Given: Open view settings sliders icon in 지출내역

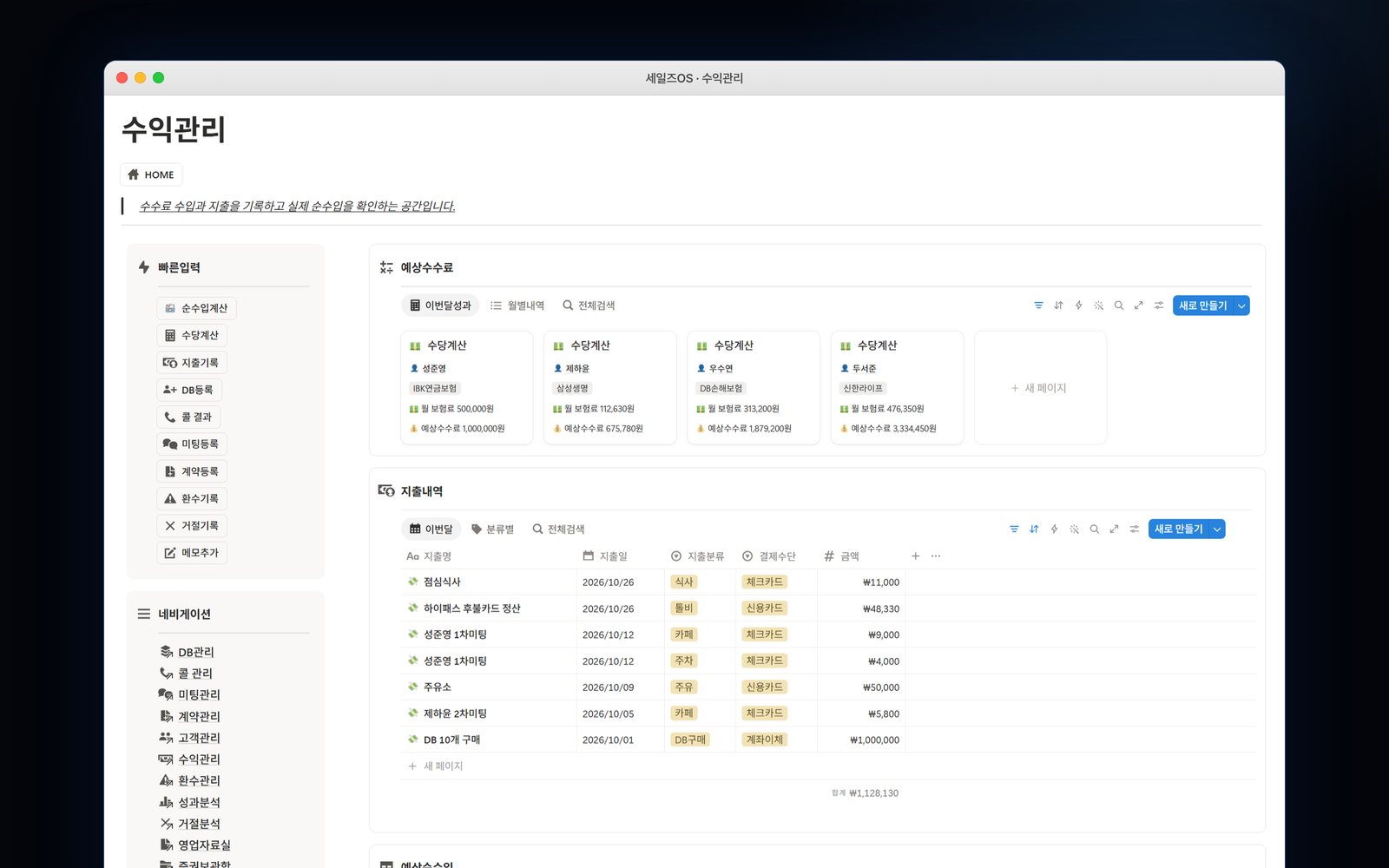Looking at the screenshot, I should tap(1135, 529).
